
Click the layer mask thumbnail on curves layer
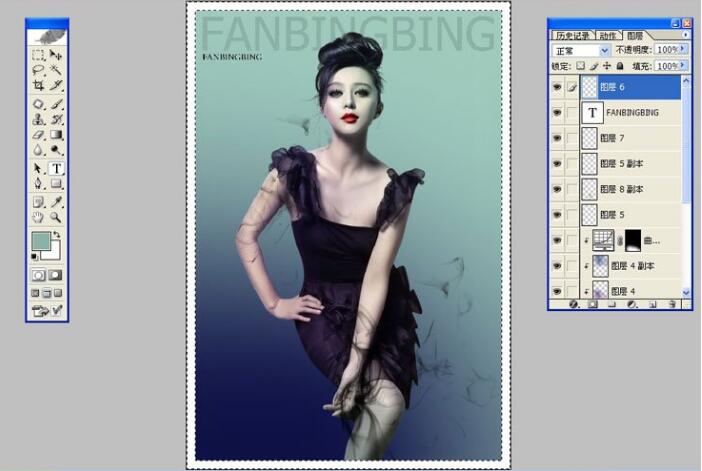tap(633, 240)
